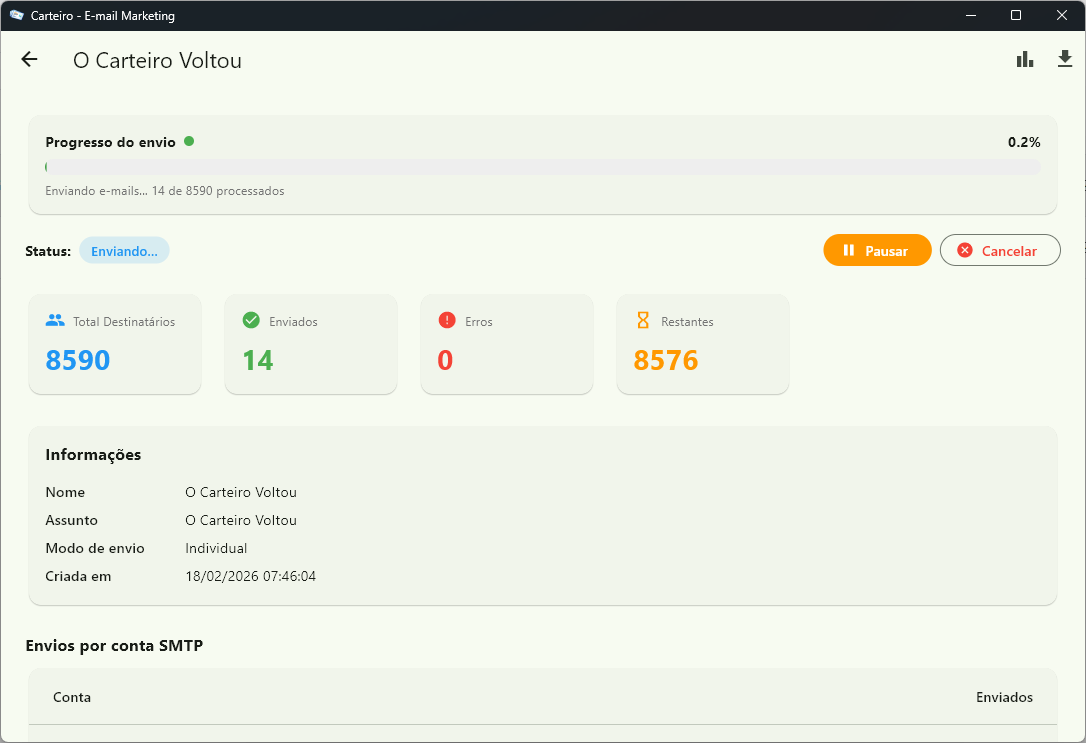1086x743 pixels.
Task: Open the statistics bar chart icon
Action: [x=1025, y=60]
